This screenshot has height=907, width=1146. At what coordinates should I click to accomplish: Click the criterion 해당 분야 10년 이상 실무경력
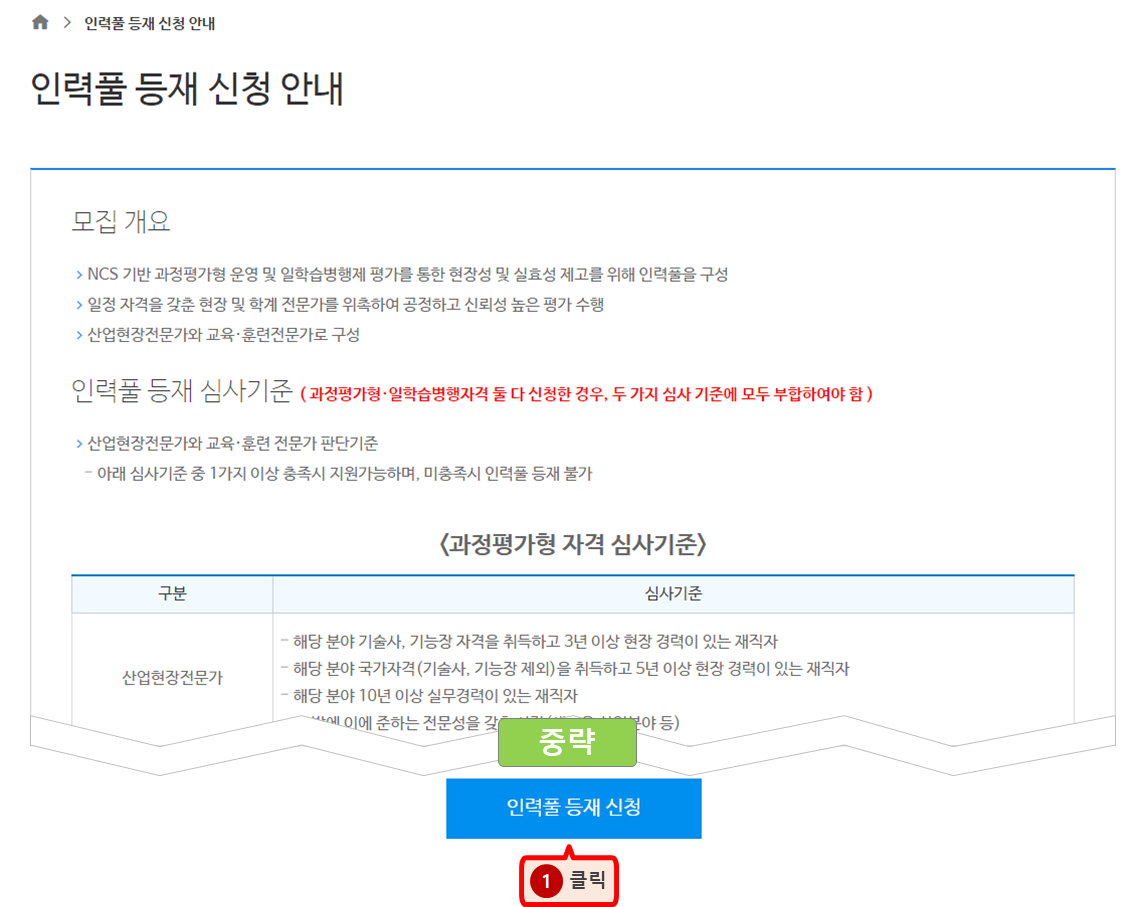click(x=435, y=695)
